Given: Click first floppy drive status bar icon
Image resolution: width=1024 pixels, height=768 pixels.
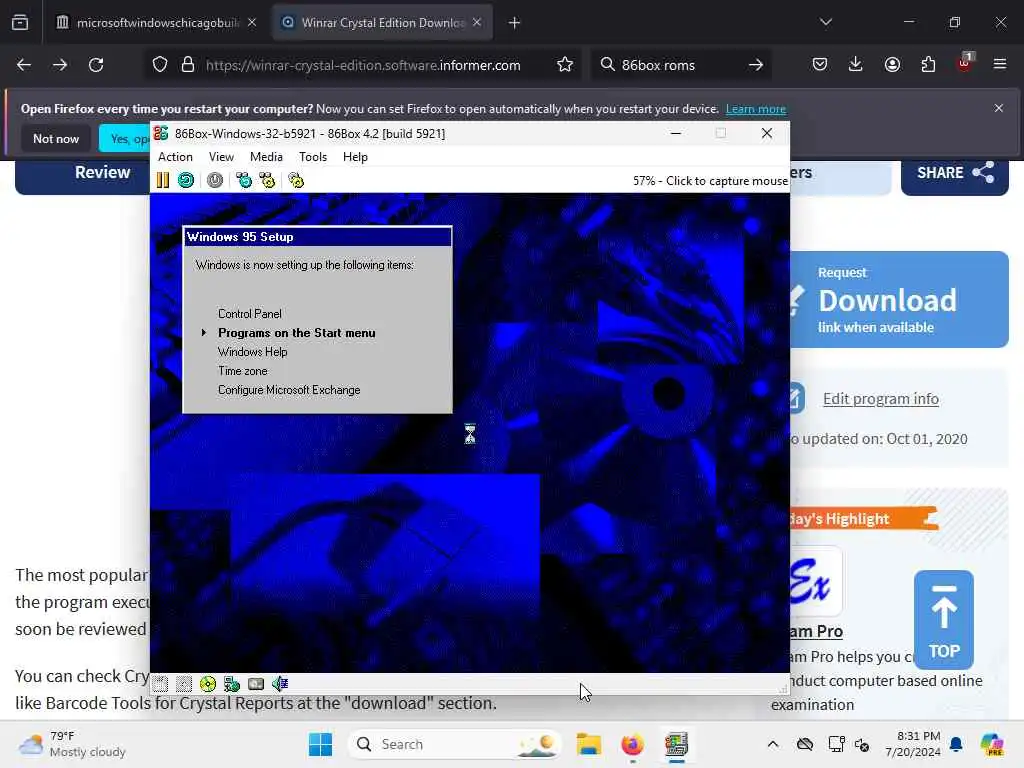Looking at the screenshot, I should coord(161,684).
